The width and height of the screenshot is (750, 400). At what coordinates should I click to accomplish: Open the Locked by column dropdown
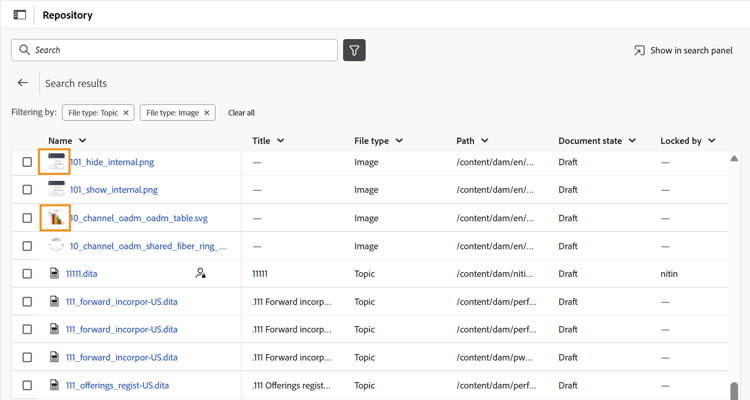pyautogui.click(x=712, y=141)
